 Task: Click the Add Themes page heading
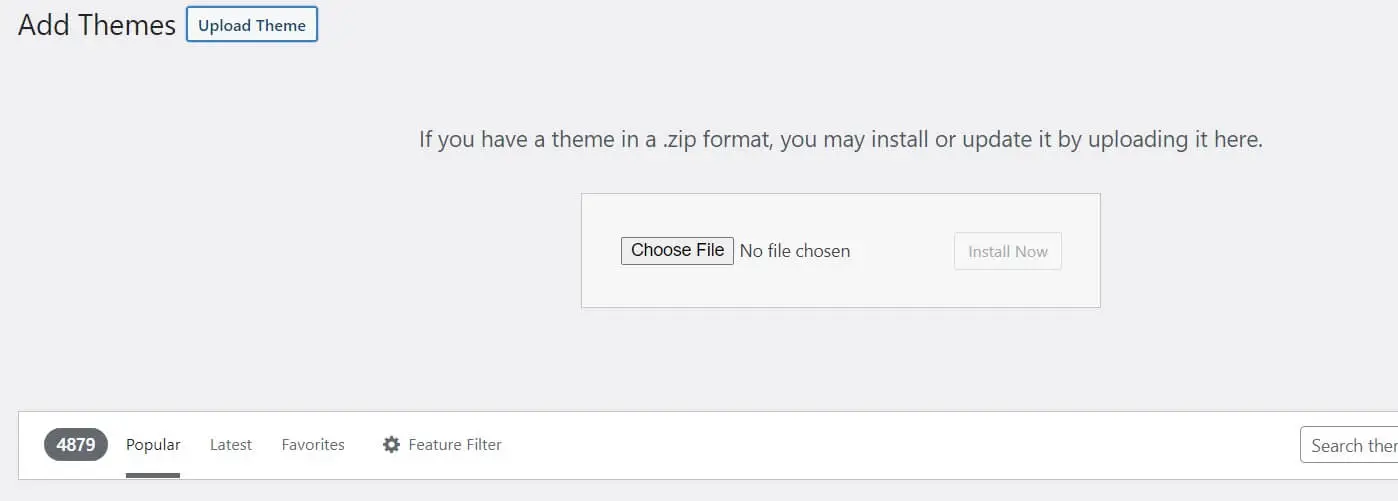tap(97, 25)
